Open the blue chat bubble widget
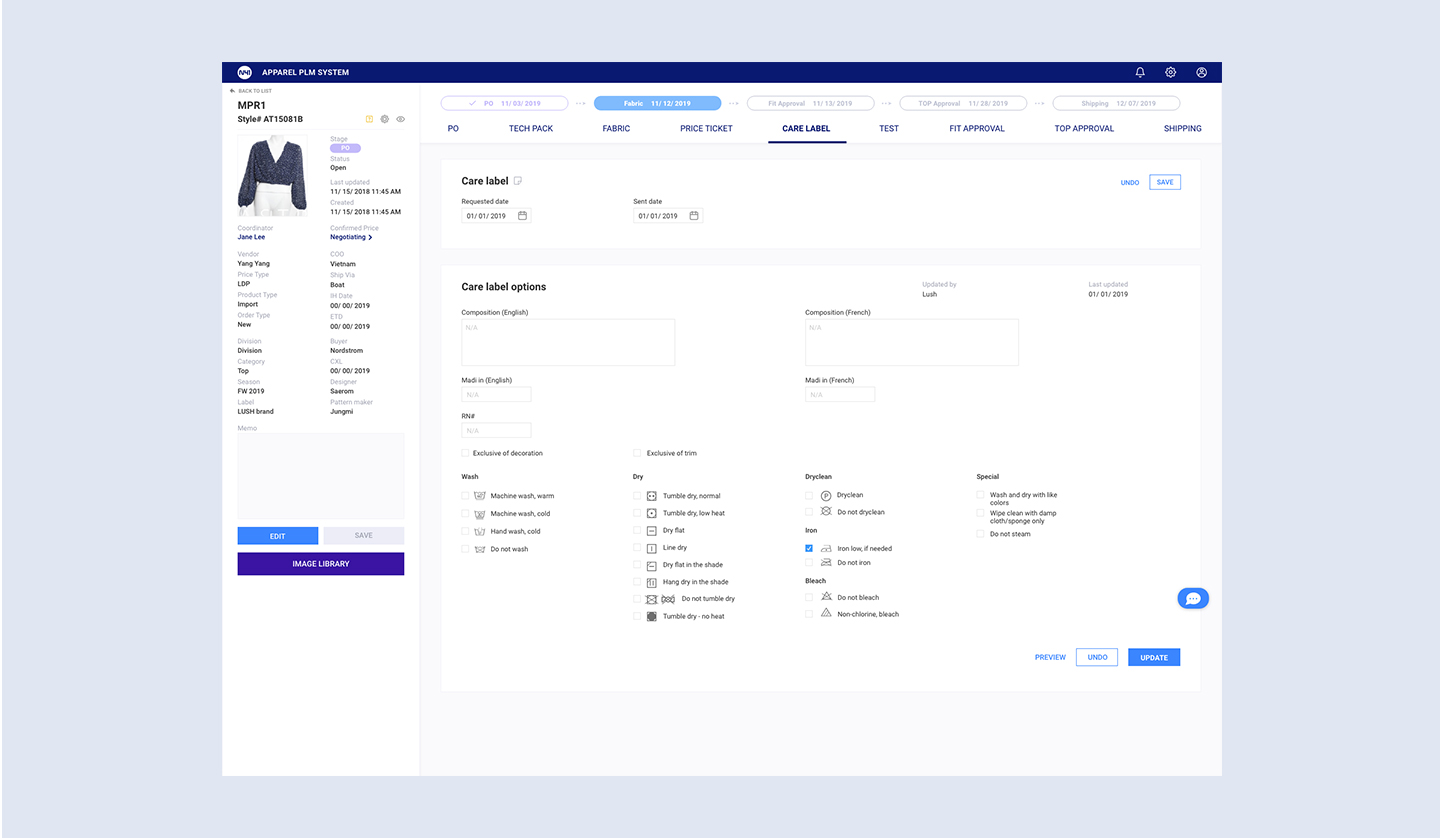The height and width of the screenshot is (838, 1440). pos(1193,599)
